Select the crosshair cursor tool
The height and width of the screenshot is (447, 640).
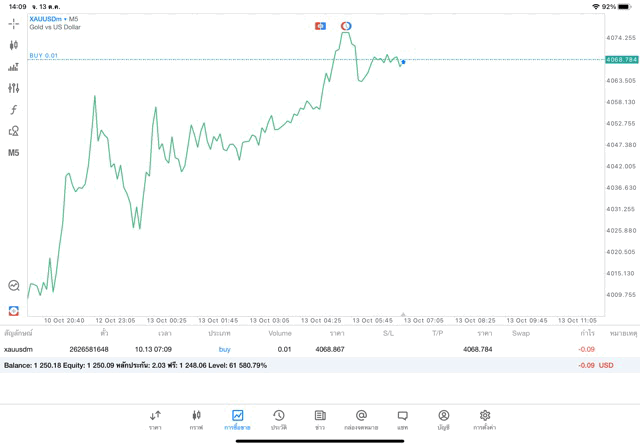coord(13,24)
